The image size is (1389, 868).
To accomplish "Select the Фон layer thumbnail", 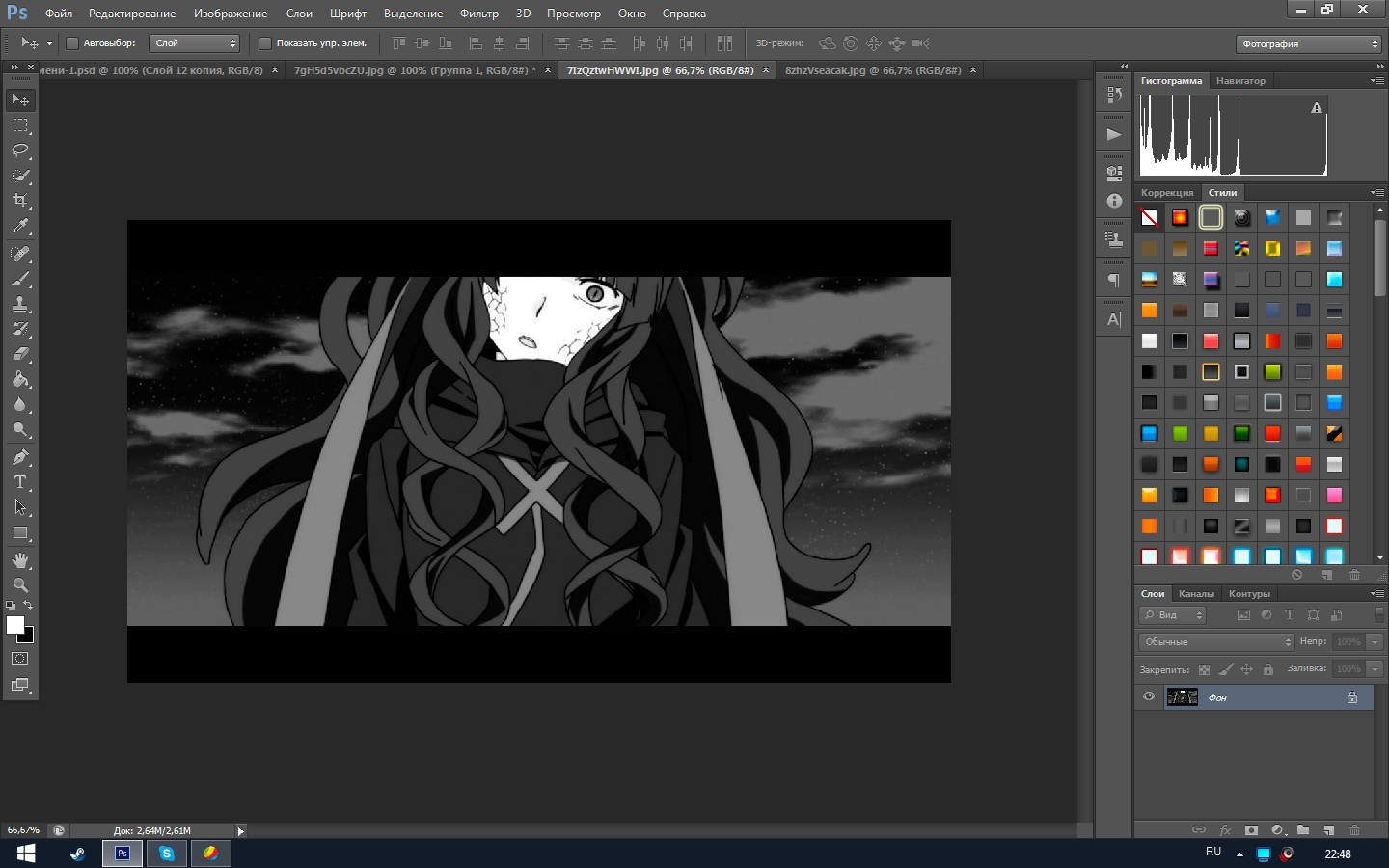I will (1182, 697).
